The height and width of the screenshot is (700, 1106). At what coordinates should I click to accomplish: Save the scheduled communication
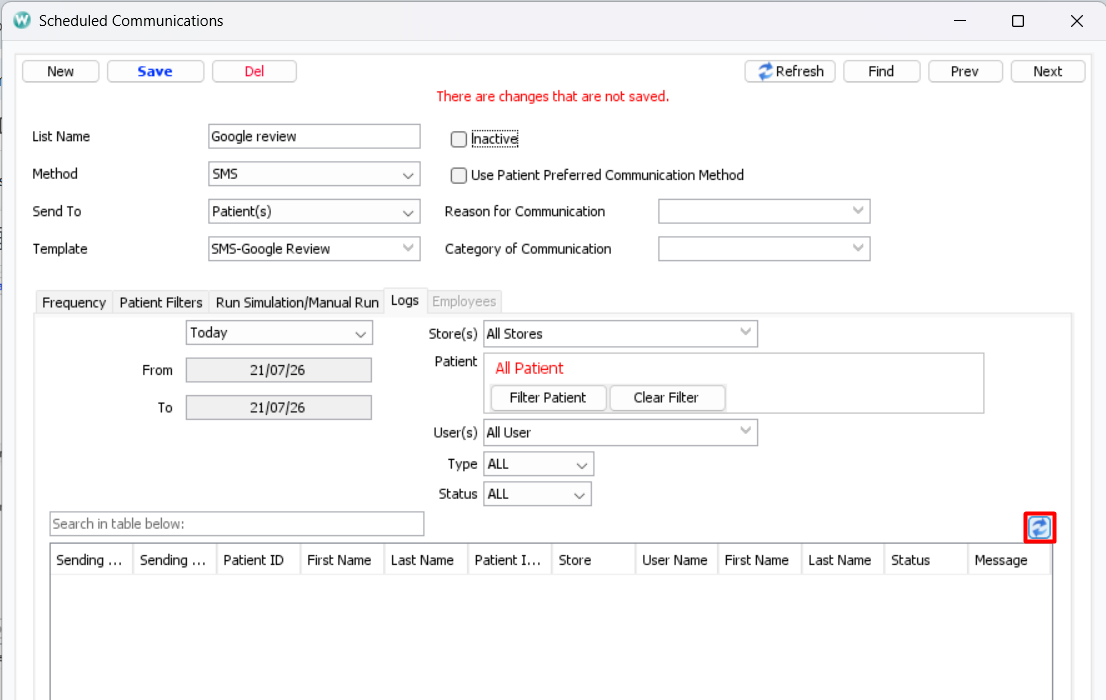coord(155,71)
